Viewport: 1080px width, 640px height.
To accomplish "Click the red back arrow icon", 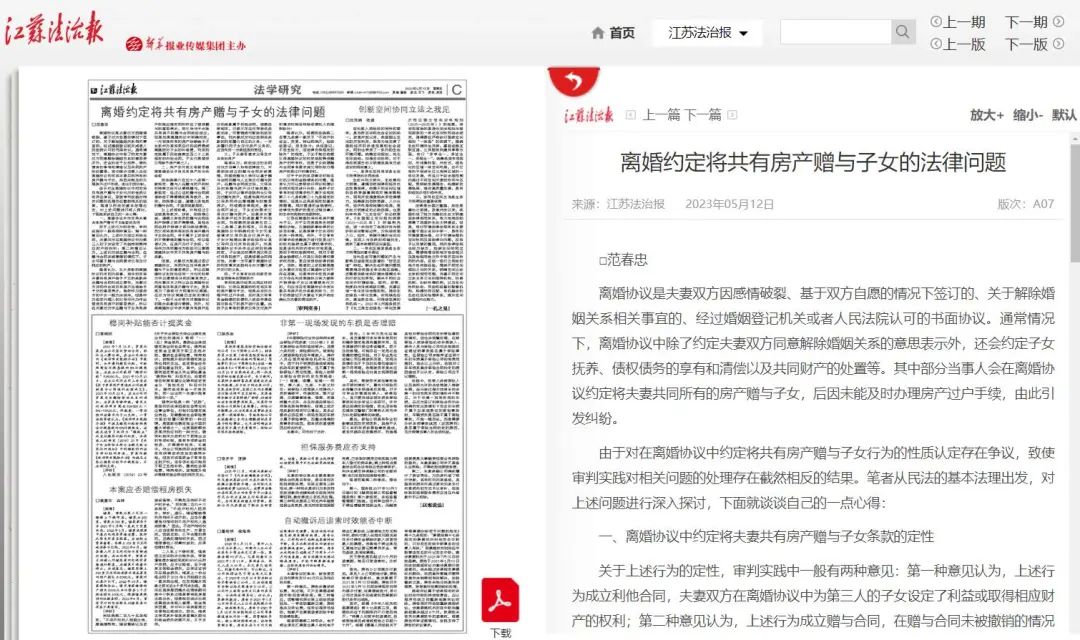I will pyautogui.click(x=573, y=82).
